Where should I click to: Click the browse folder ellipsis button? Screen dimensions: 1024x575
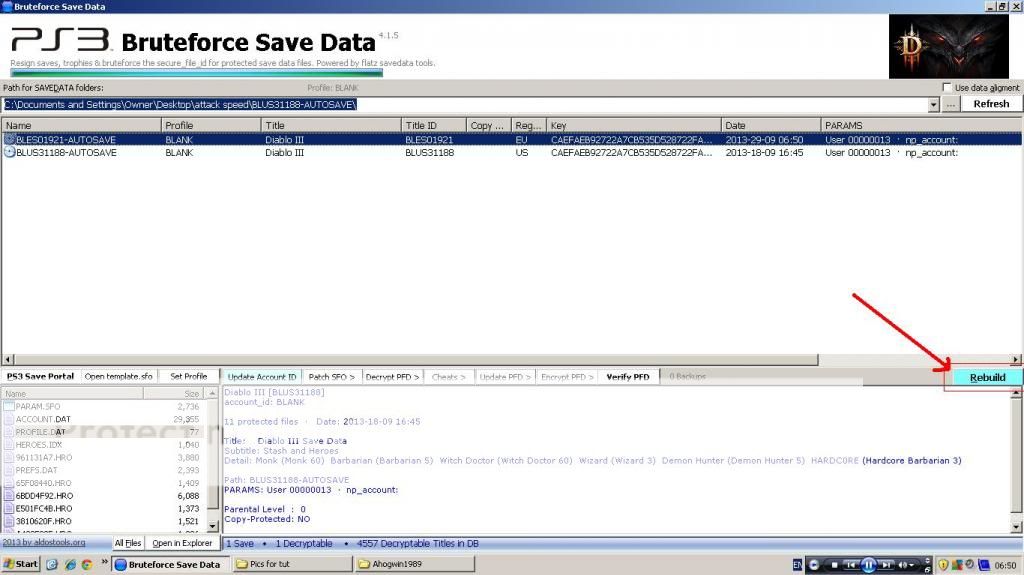coord(951,104)
